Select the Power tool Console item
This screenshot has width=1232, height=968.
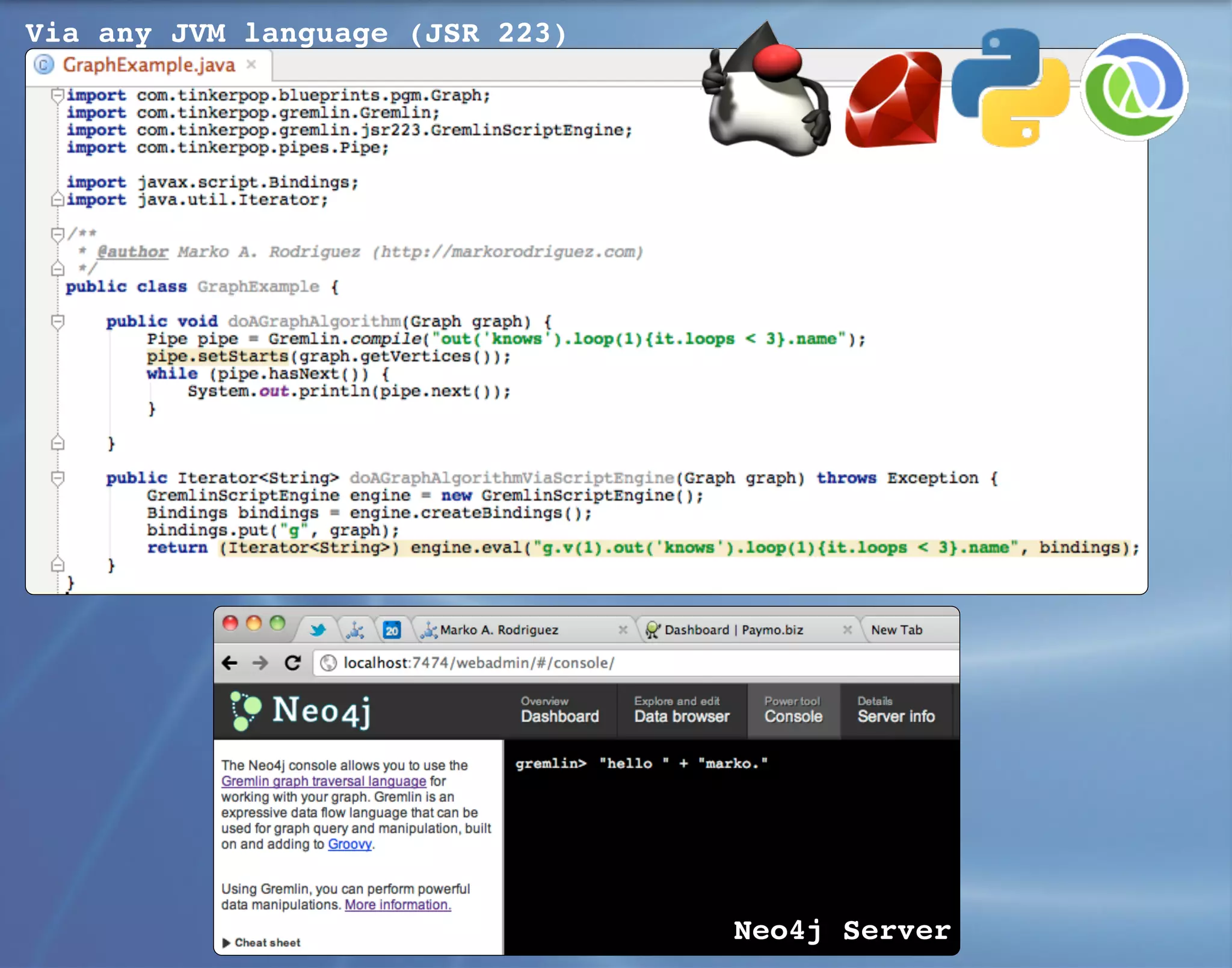793,711
